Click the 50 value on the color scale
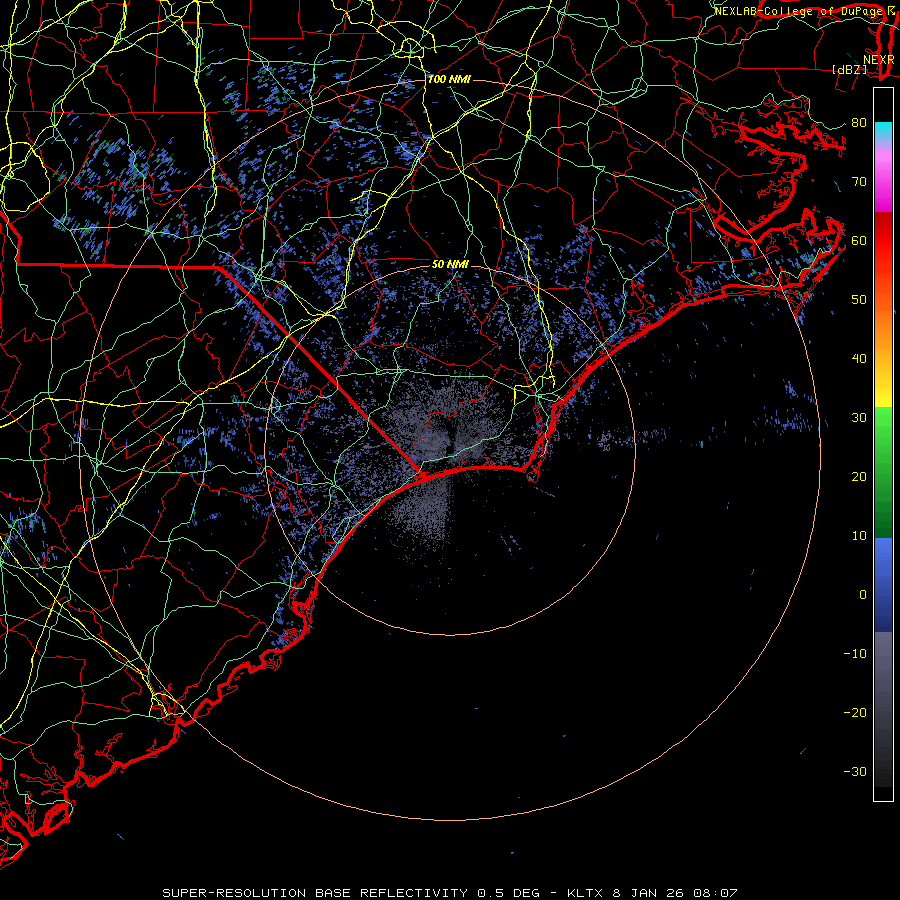This screenshot has width=900, height=900. (x=859, y=300)
